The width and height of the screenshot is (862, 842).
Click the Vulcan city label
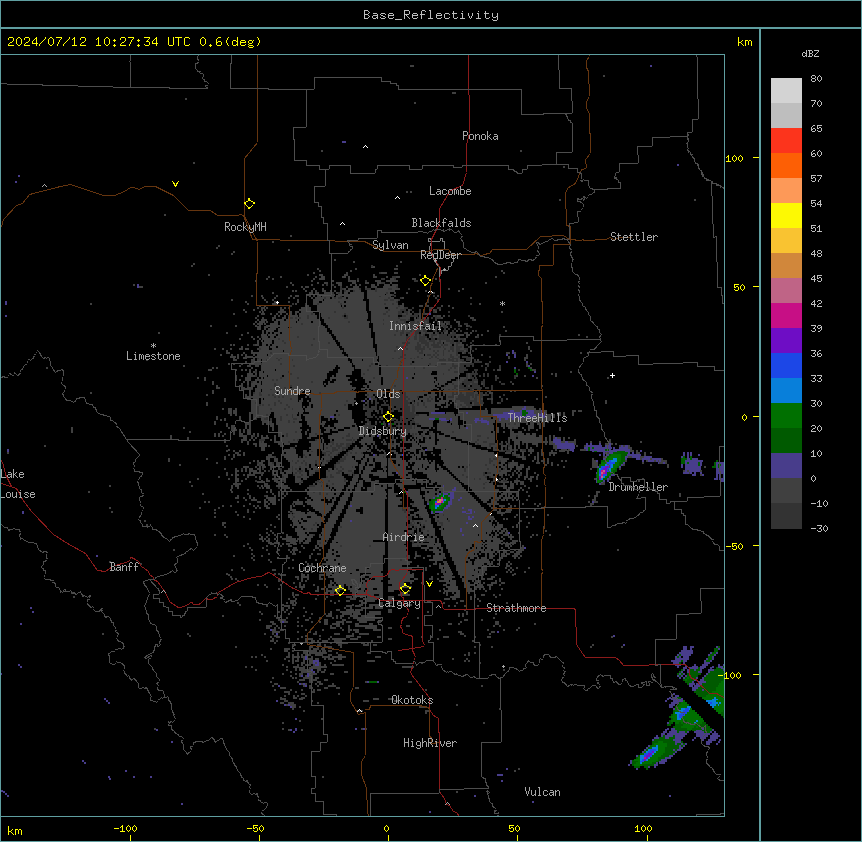543,792
